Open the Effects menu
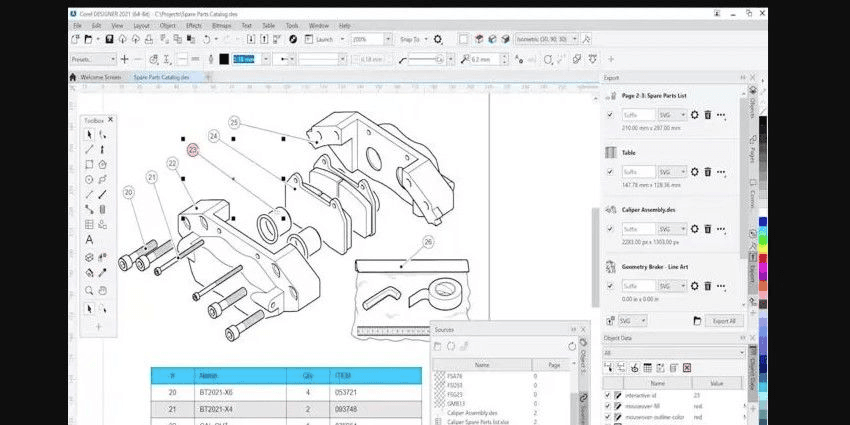This screenshot has height=425, width=850. 194,25
